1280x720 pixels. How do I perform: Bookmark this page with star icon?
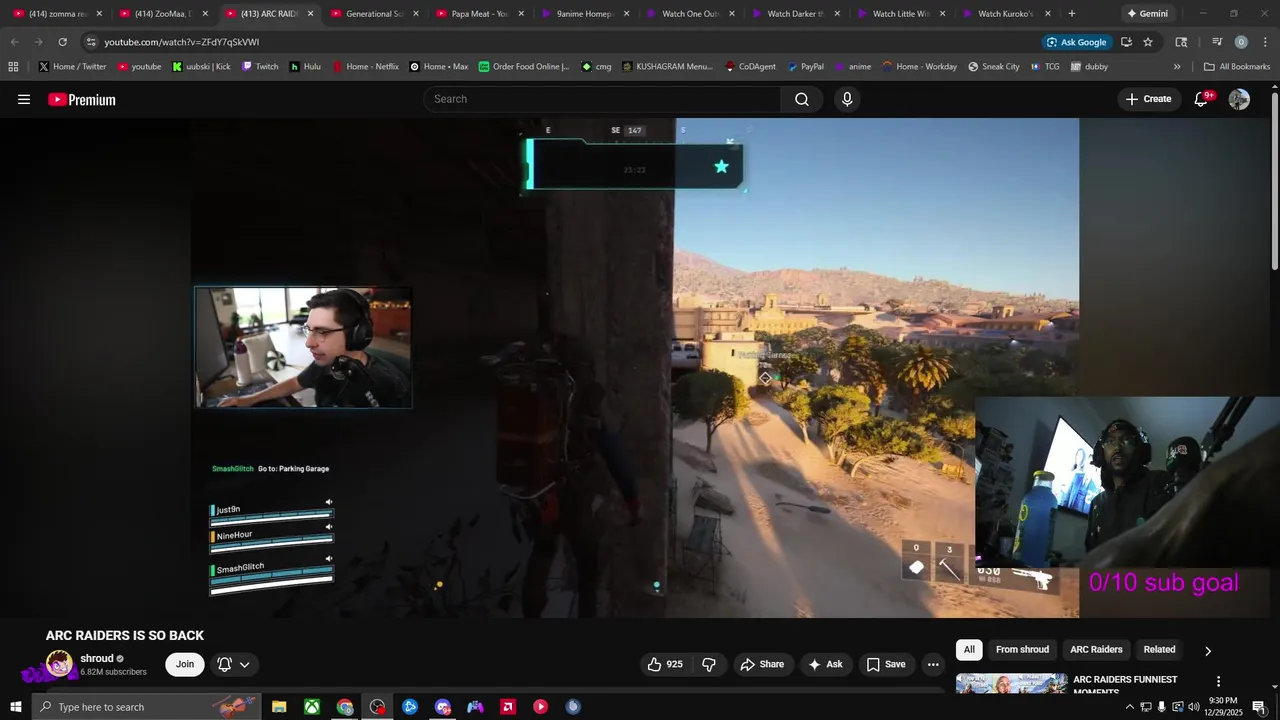(1148, 42)
